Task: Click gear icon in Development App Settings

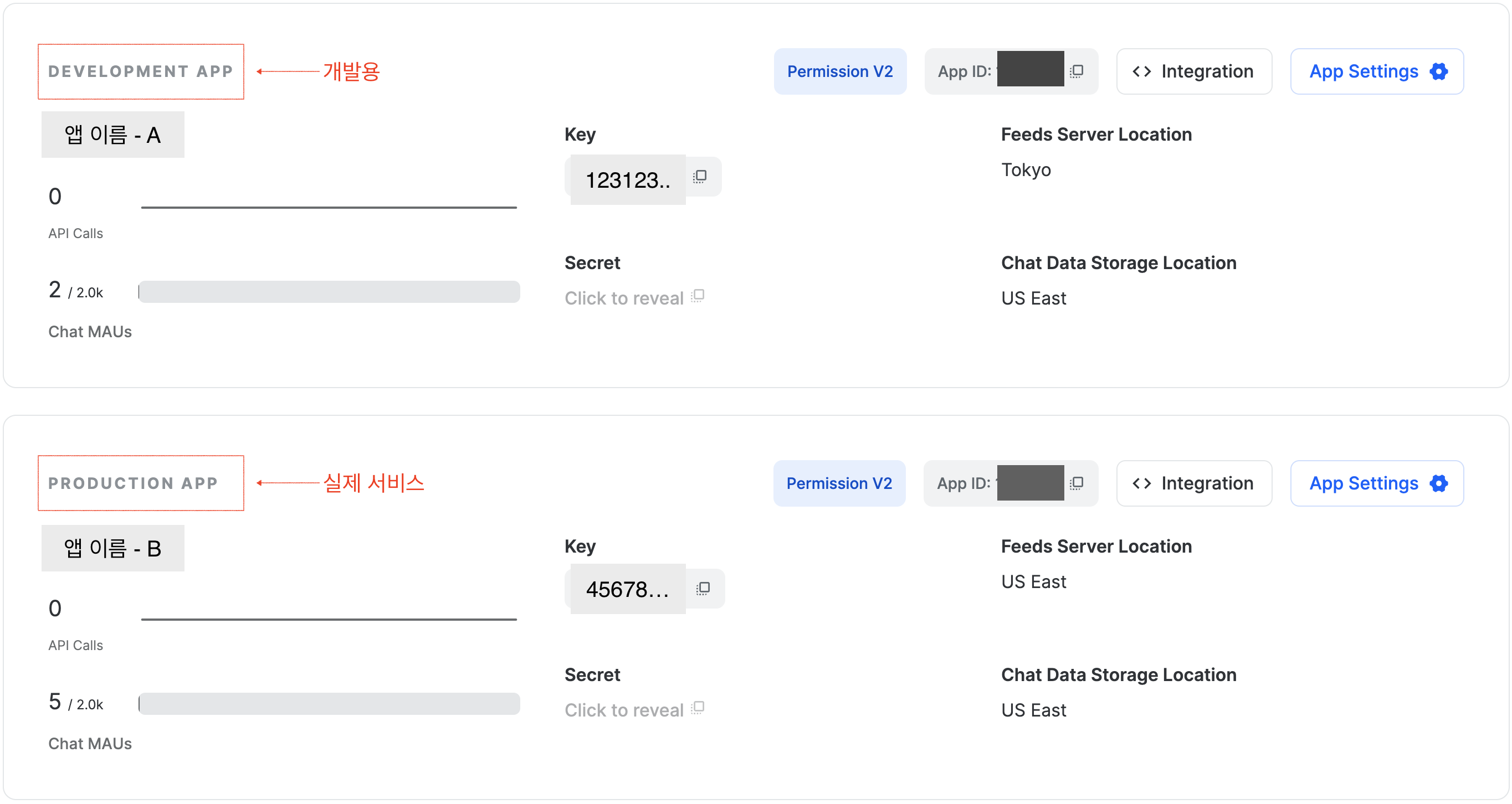Action: (1439, 71)
